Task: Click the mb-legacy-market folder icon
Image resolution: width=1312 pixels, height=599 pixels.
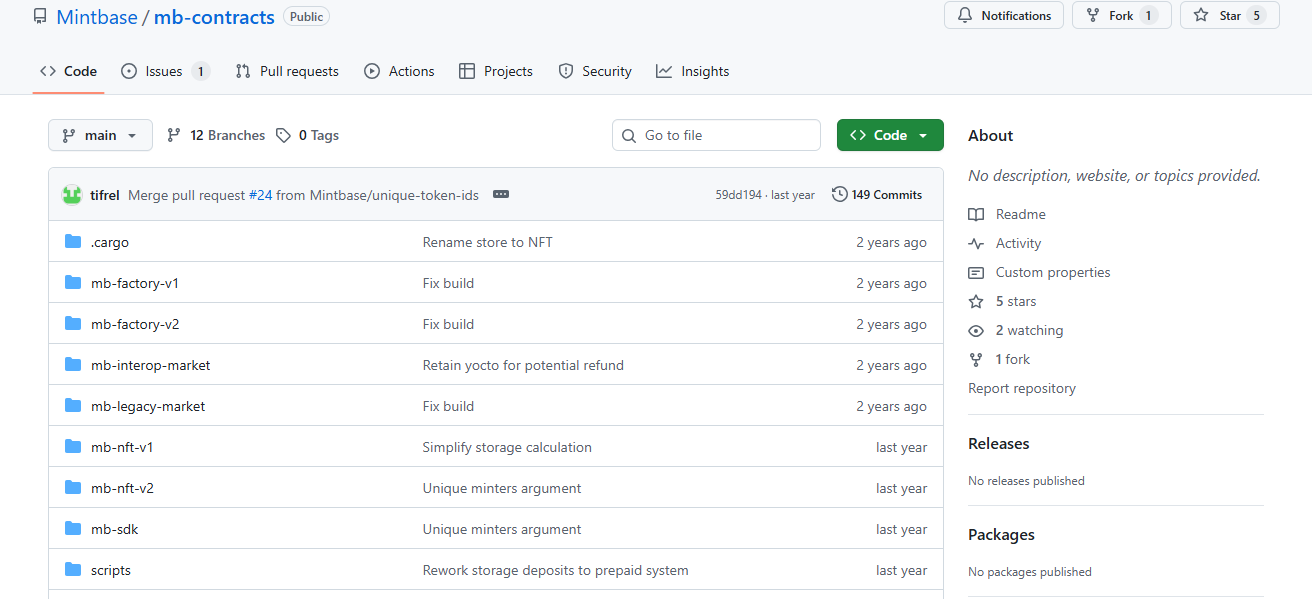Action: [x=73, y=406]
